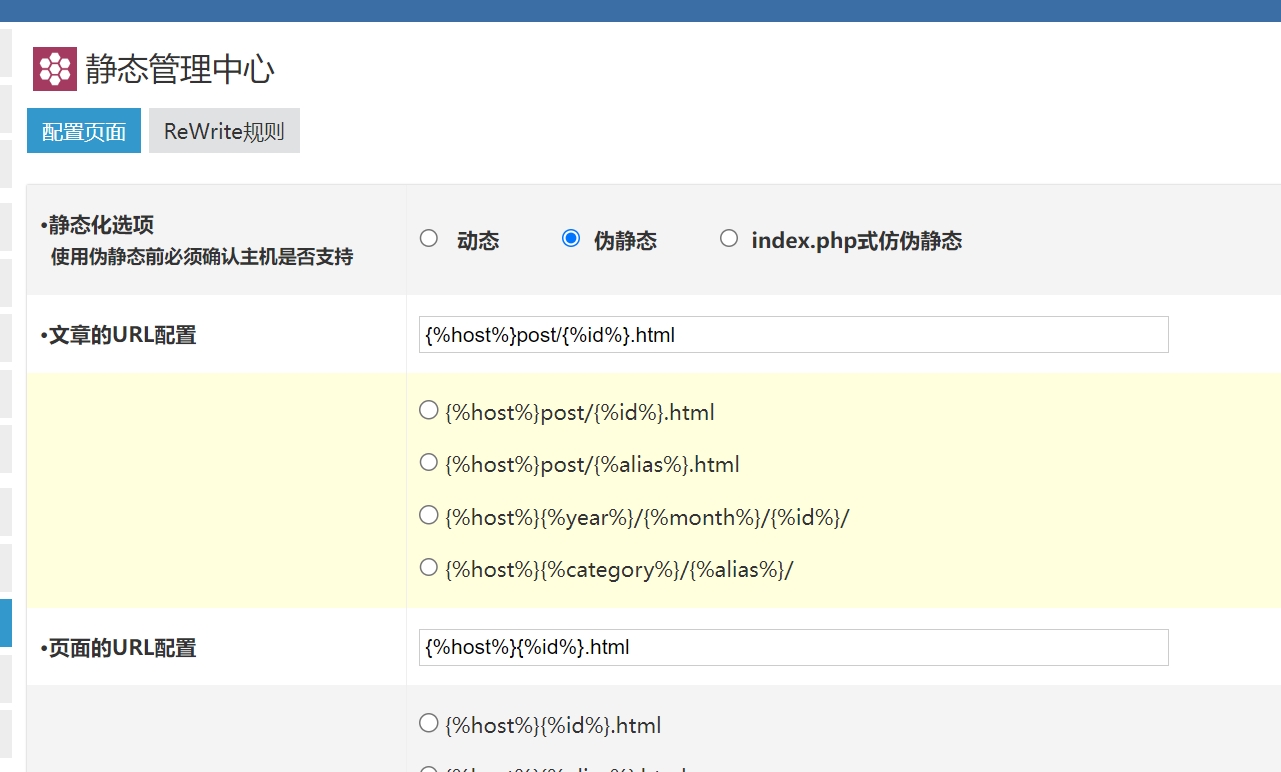Pick the article preset {%host%}post/{%id%}.html
The width and height of the screenshot is (1281, 772).
(429, 410)
